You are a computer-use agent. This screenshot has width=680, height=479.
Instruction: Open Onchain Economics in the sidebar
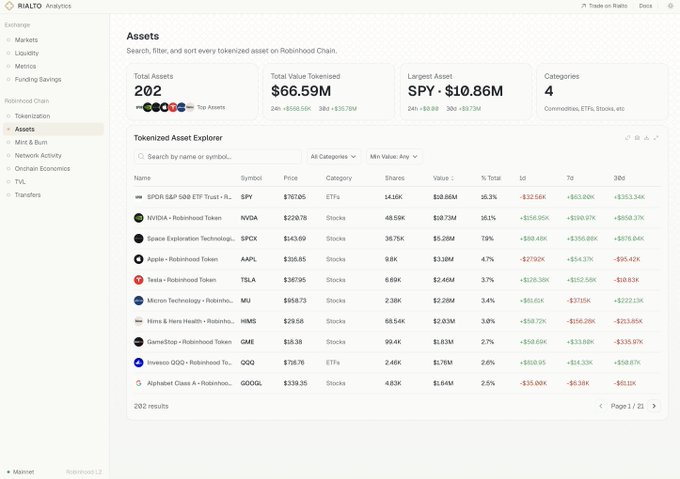point(42,169)
